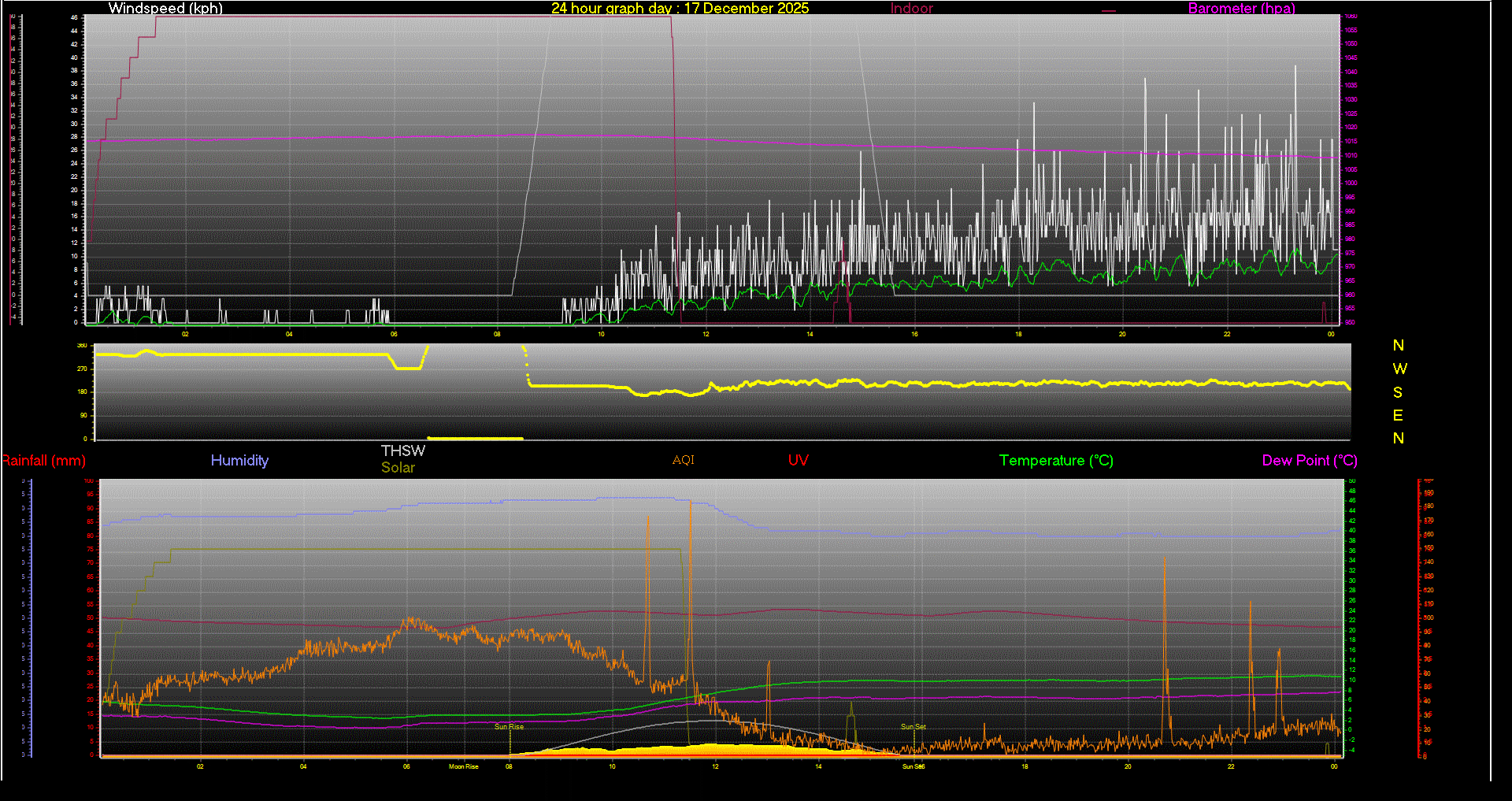Click the S compass direction letter
The image size is (1512, 801).
[1398, 392]
